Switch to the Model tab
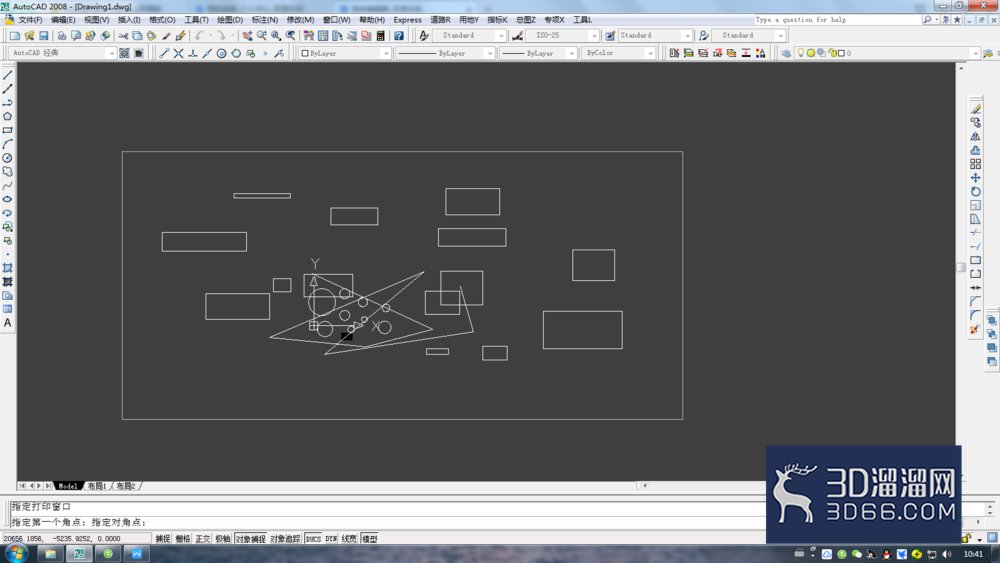 (68, 486)
